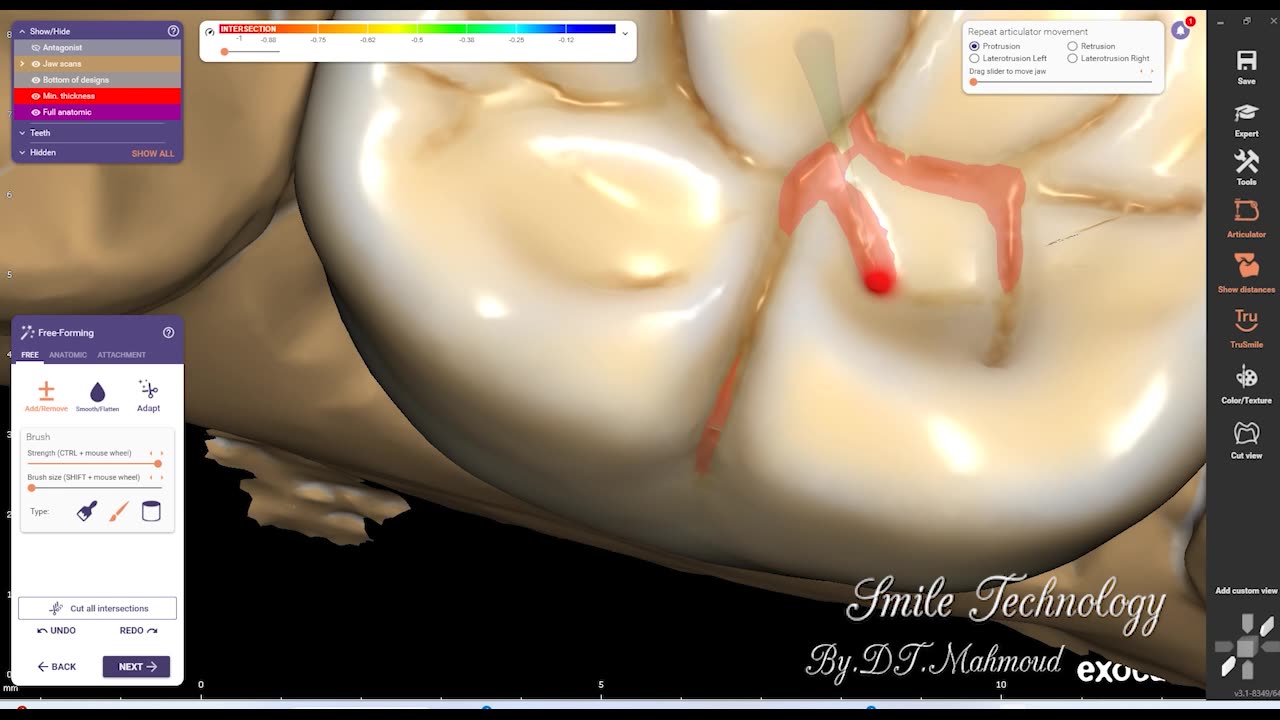The height and width of the screenshot is (720, 1280).
Task: Open Show/Hide panel help icon
Action: click(x=173, y=31)
